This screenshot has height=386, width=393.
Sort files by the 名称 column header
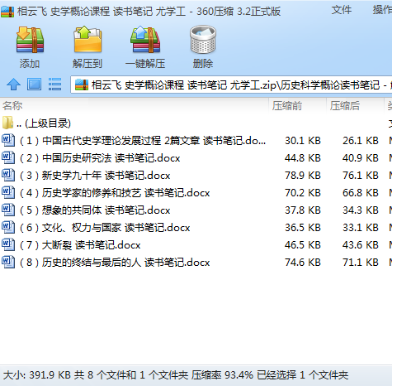(13, 106)
